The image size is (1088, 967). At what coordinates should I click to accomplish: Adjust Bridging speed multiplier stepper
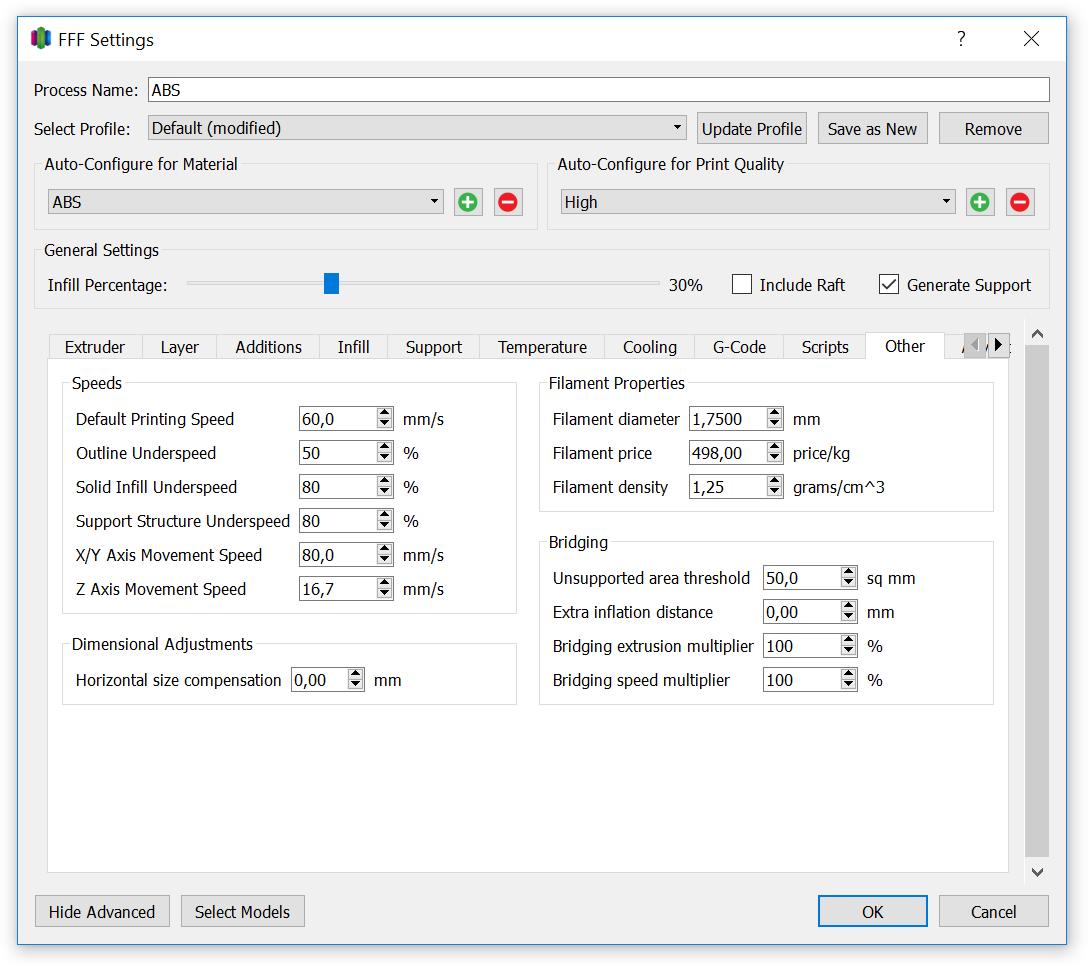click(x=849, y=680)
